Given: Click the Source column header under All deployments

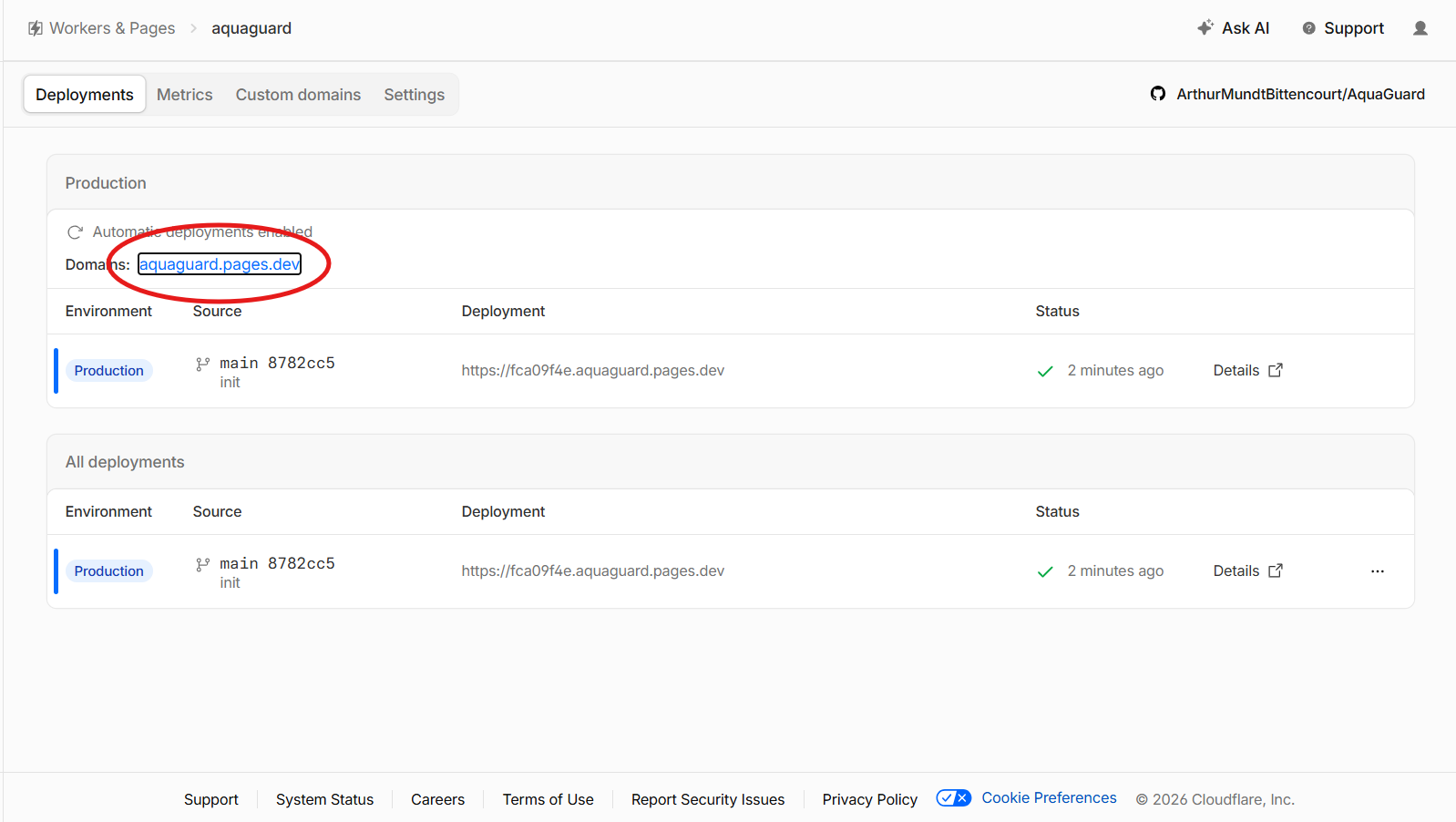Looking at the screenshot, I should coord(217,511).
